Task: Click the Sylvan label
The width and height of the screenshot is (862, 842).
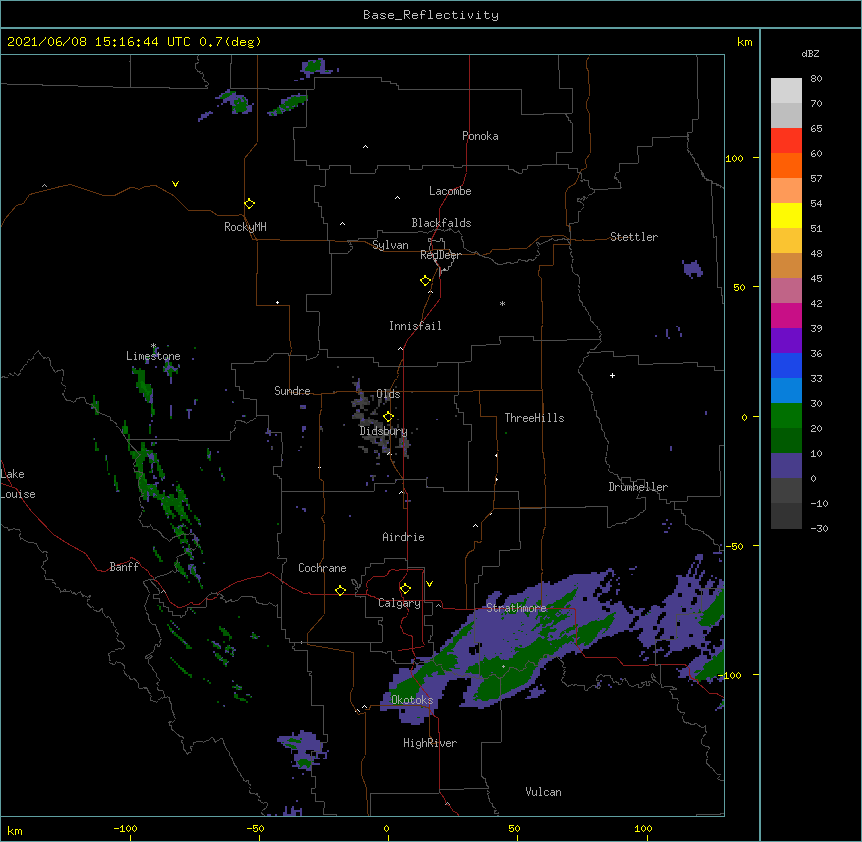Action: pos(390,245)
